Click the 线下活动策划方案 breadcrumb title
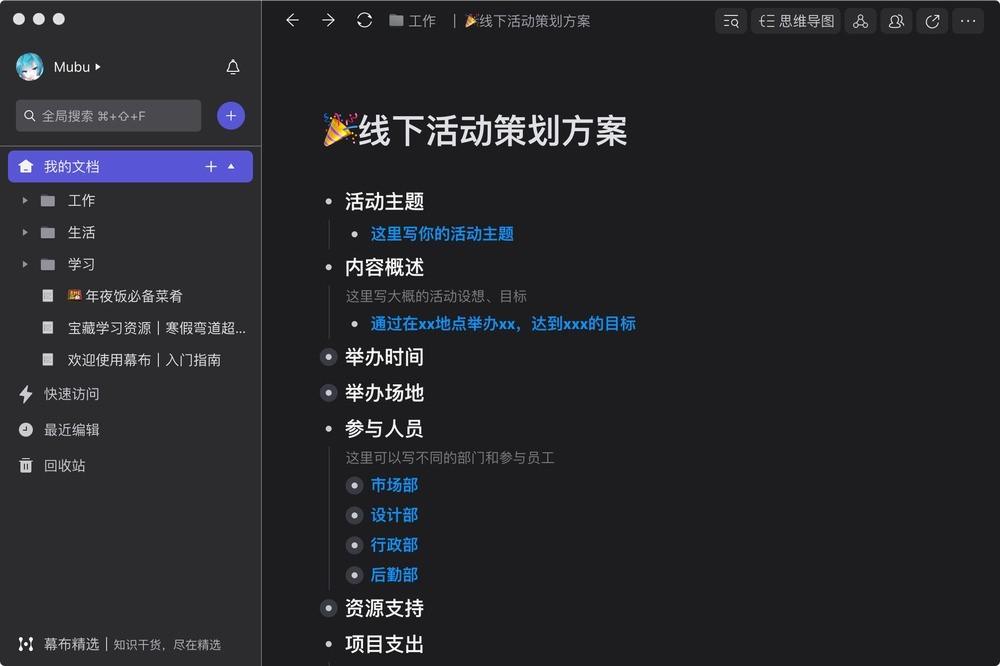The height and width of the screenshot is (666, 1000). [x=527, y=21]
